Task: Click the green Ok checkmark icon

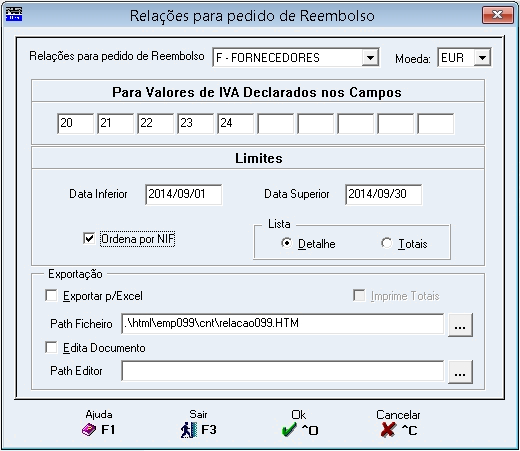Action: coord(289,430)
